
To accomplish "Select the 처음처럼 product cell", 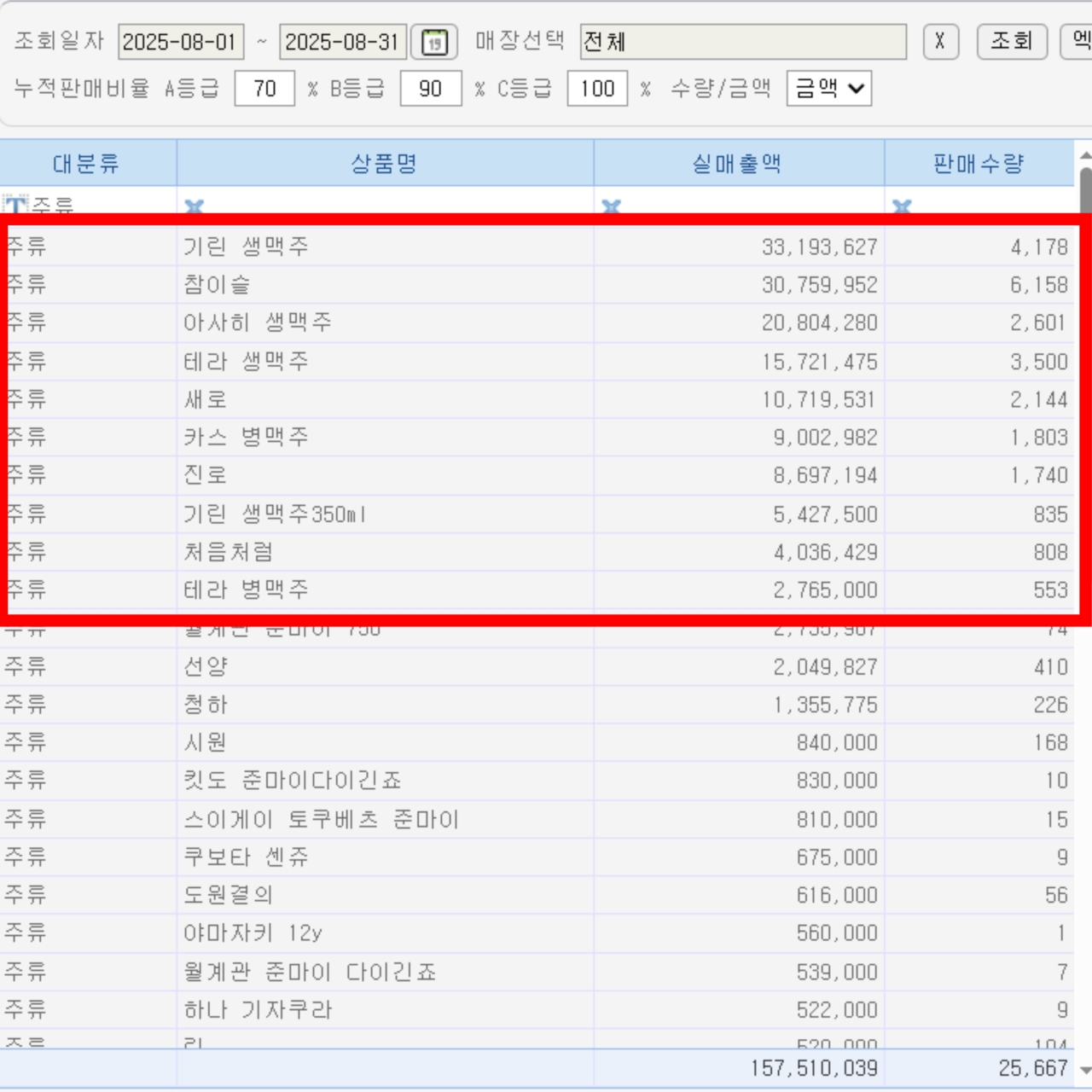I will 385,552.
